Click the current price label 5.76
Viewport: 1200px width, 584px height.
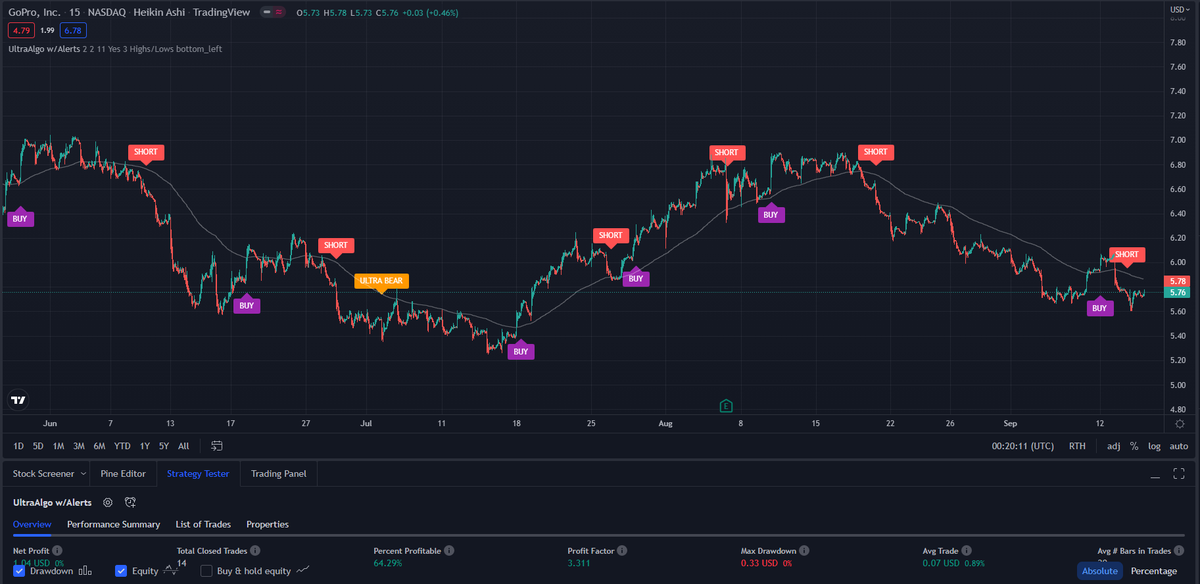click(x=1178, y=293)
